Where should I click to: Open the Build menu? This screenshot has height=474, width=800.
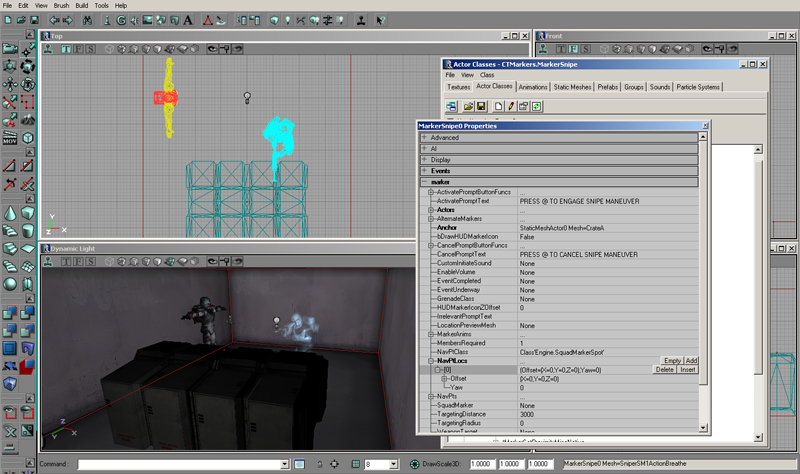tap(82, 6)
